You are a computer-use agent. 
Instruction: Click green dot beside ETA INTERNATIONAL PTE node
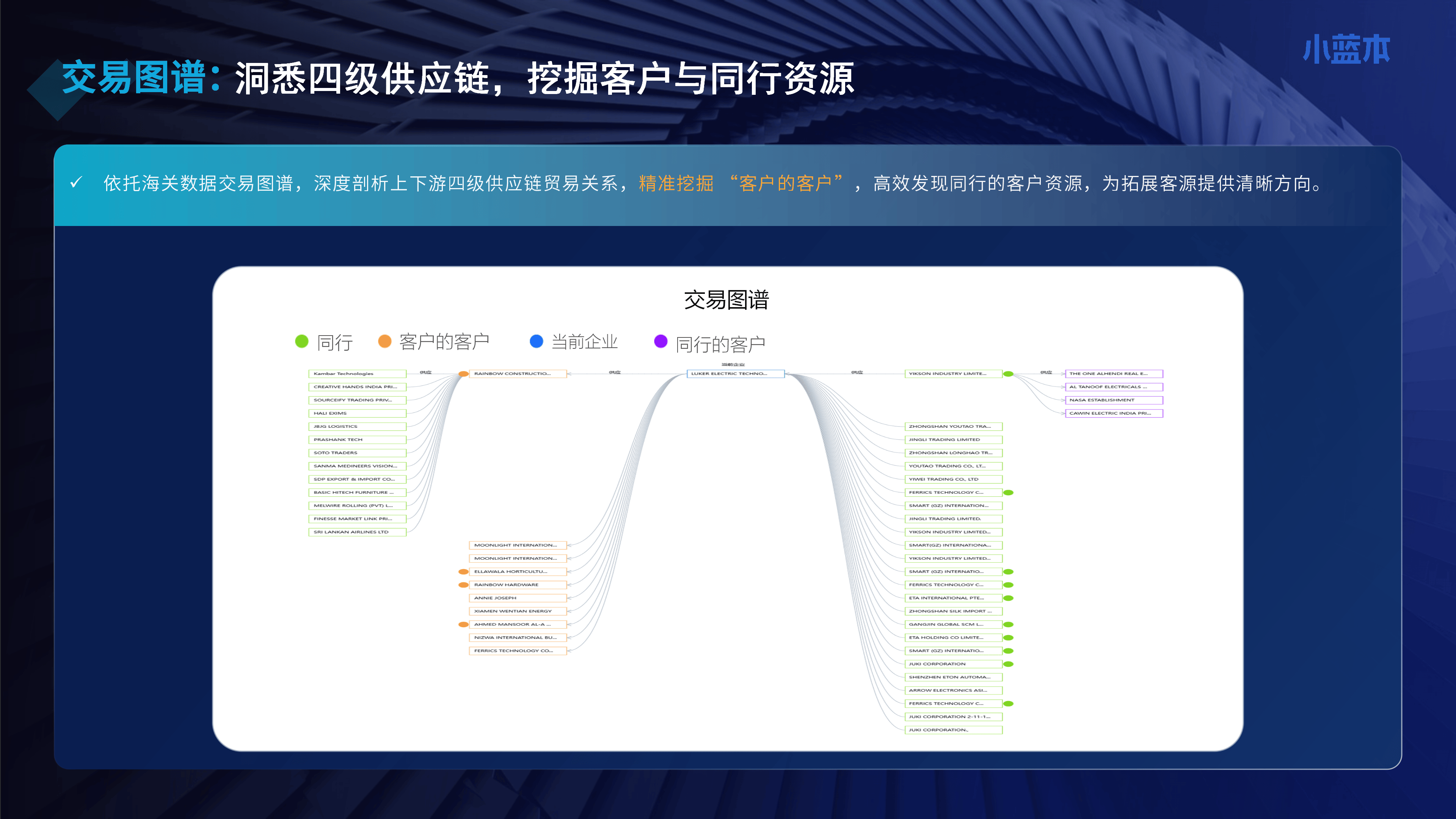click(1008, 598)
